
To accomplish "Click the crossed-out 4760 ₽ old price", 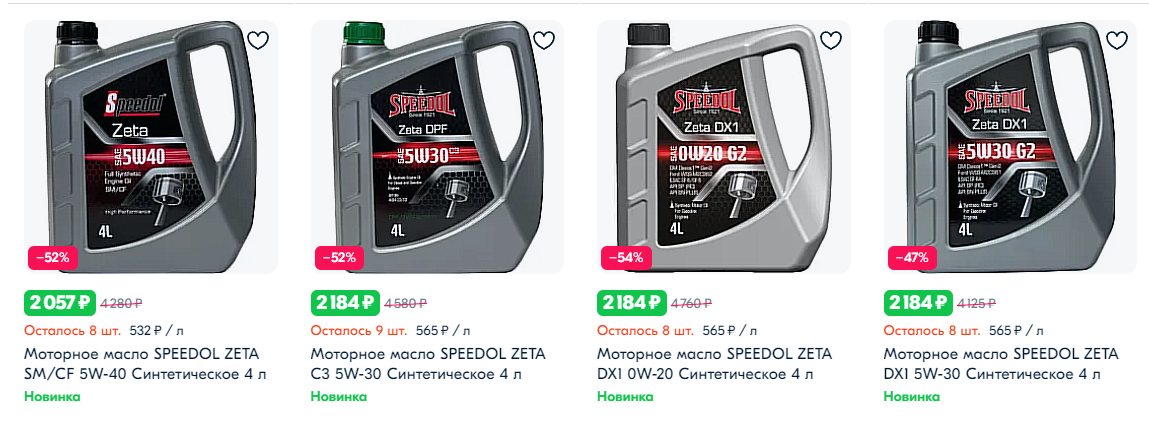I will [694, 302].
